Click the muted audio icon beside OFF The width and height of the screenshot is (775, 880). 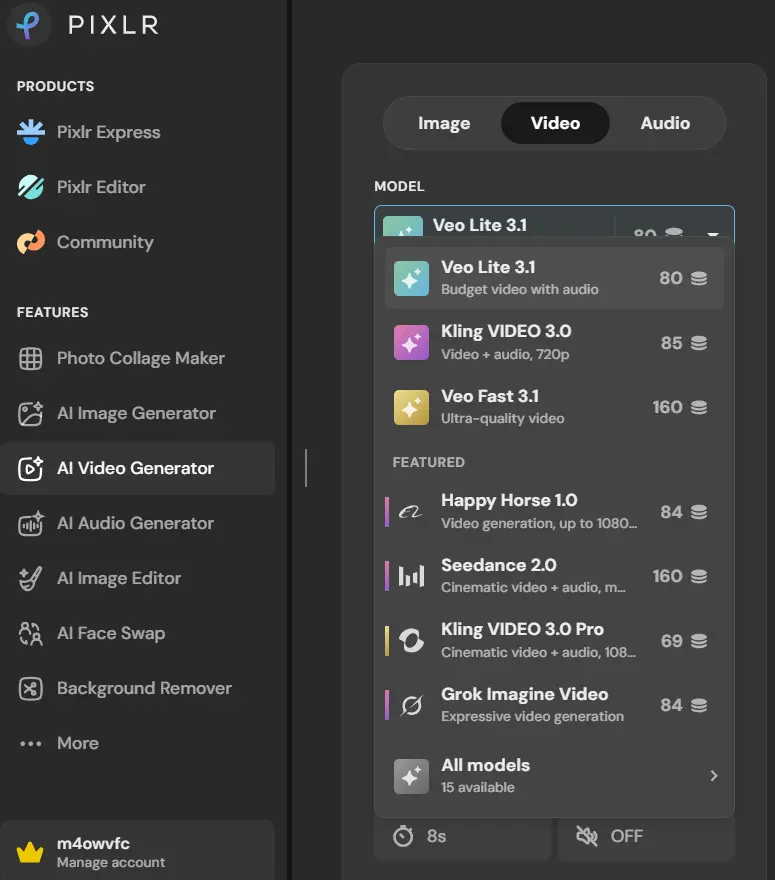[x=587, y=836]
